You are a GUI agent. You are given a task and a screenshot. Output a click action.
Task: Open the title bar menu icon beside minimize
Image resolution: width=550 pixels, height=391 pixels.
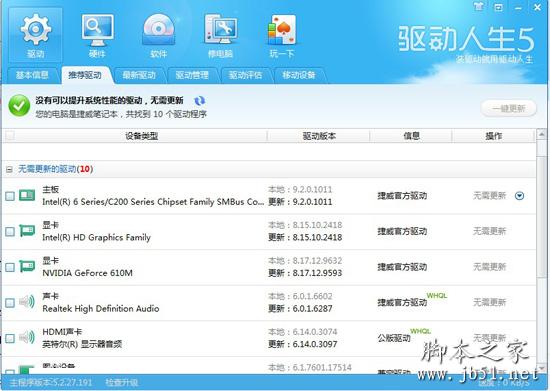click(498, 7)
